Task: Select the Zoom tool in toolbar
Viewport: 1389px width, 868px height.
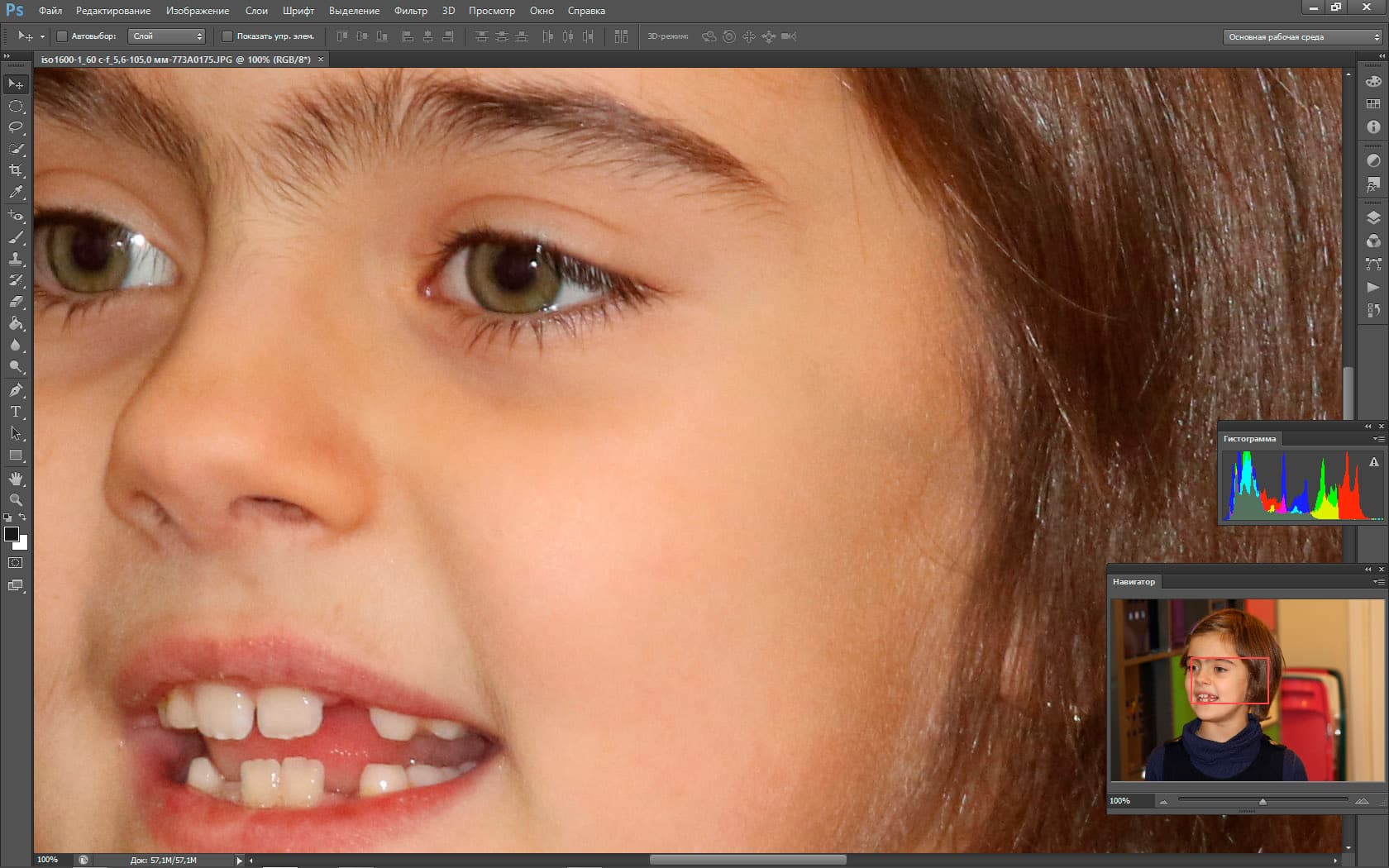Action: click(16, 500)
